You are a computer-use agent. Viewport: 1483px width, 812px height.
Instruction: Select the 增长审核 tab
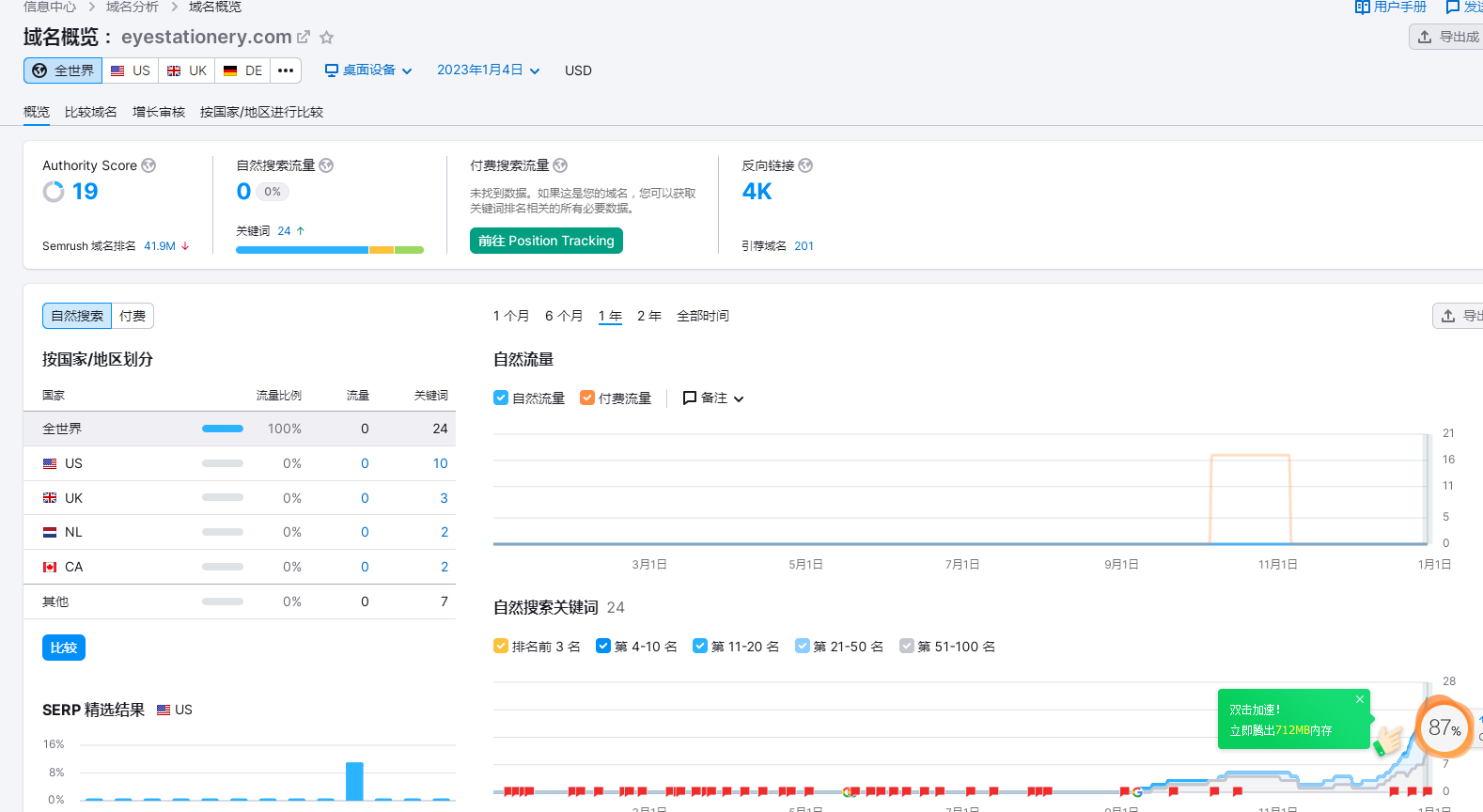tap(159, 112)
